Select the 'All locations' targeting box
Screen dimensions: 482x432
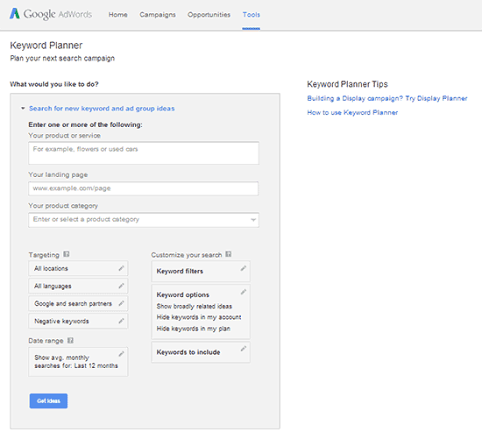click(78, 268)
